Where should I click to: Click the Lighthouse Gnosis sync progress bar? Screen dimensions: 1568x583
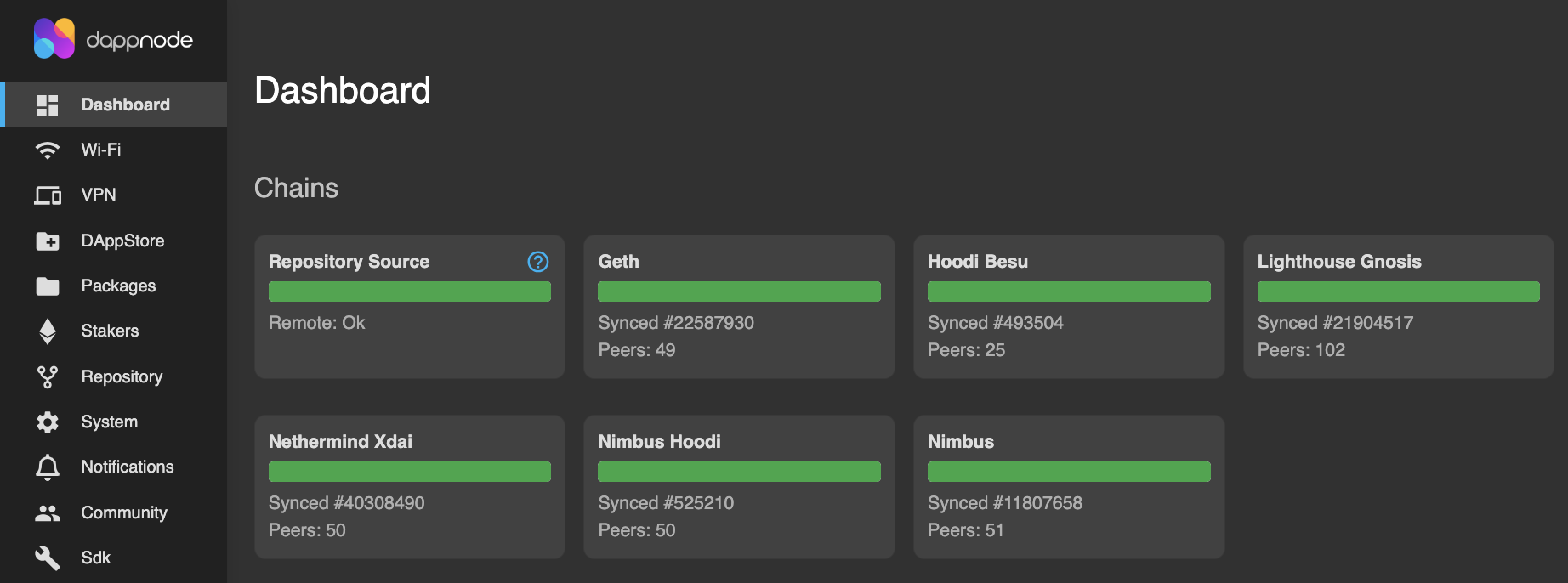[x=1398, y=291]
